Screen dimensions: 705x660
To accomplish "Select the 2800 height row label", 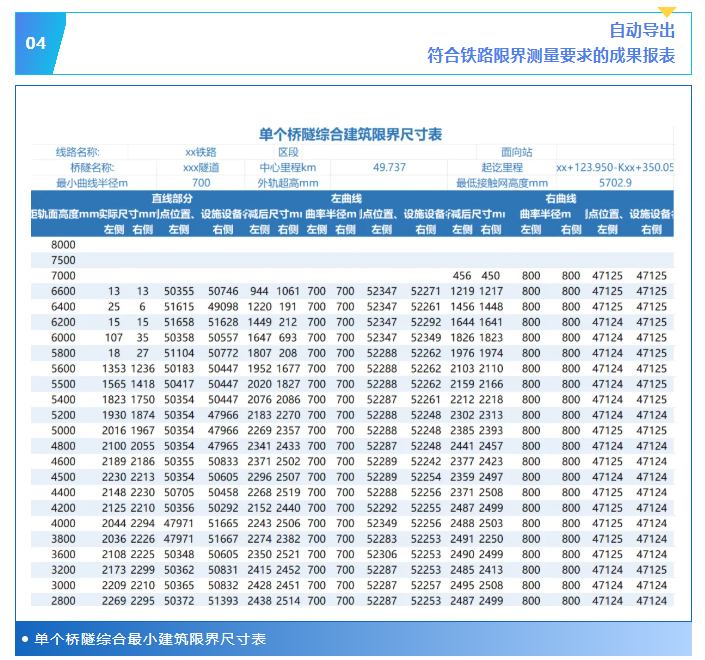I will click(63, 601).
